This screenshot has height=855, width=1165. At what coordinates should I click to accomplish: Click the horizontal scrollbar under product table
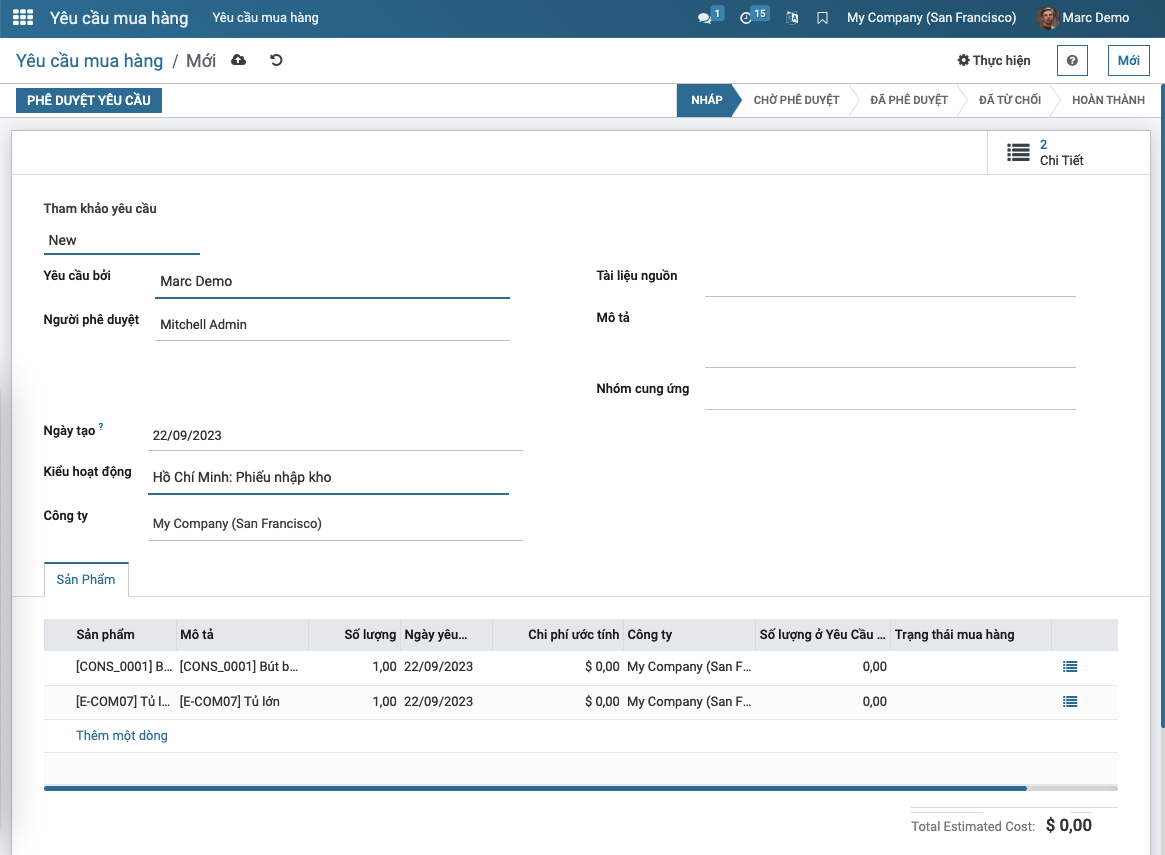point(535,788)
